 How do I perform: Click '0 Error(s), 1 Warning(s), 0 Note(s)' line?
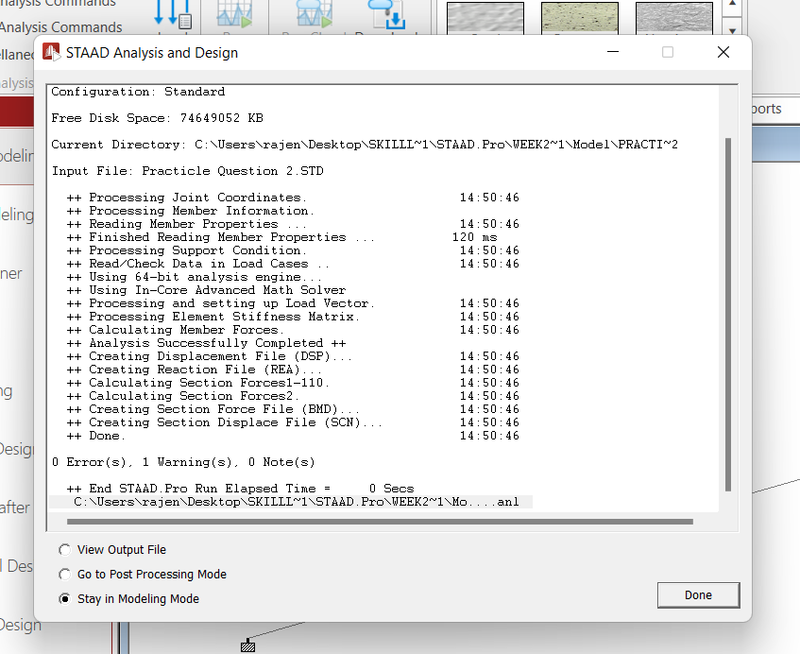[x=183, y=462]
